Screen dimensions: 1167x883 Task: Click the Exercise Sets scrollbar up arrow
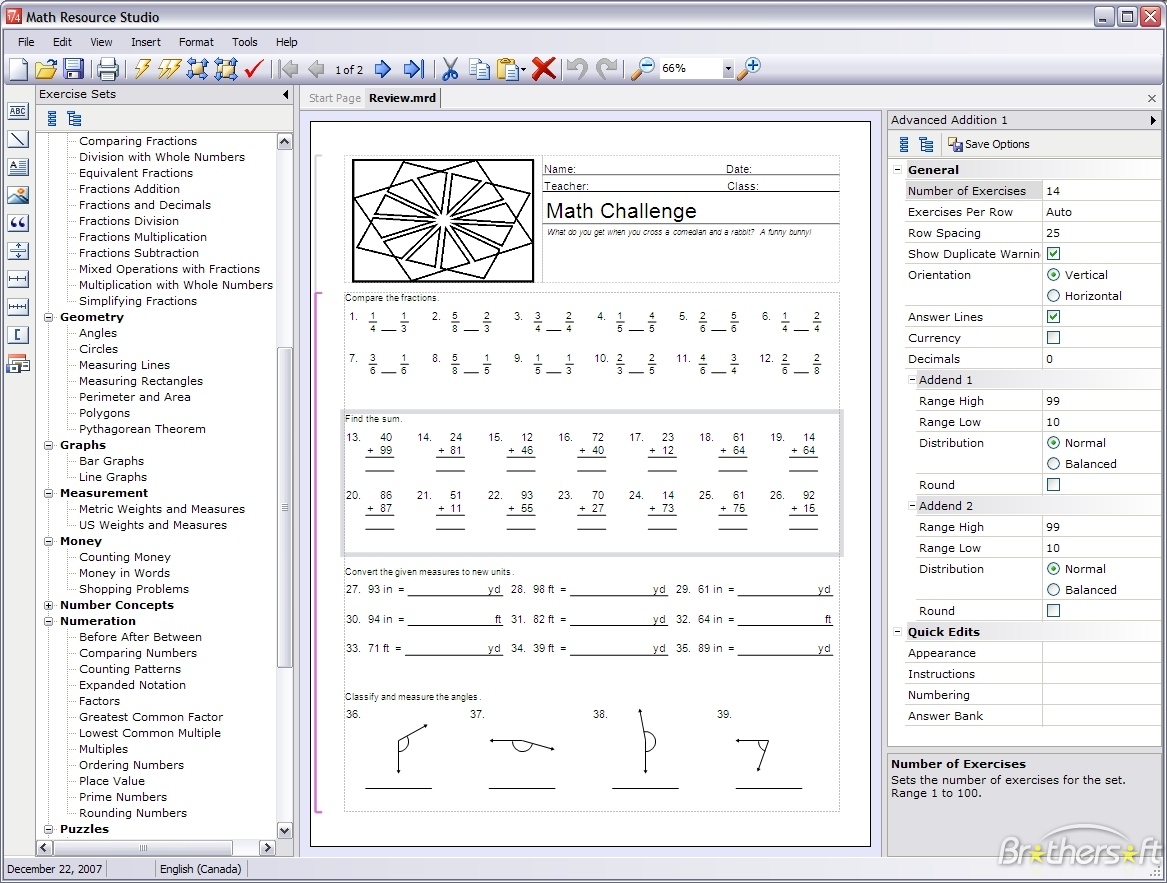point(284,141)
